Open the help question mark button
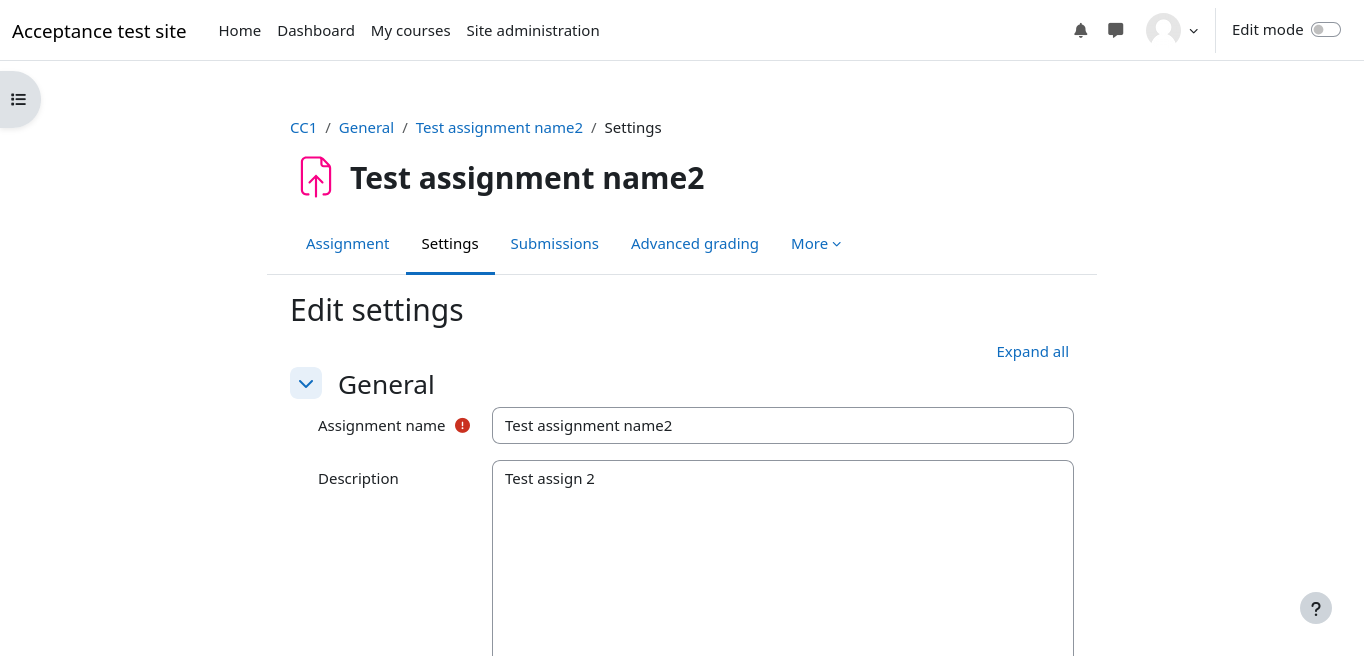The width and height of the screenshot is (1364, 656). click(1315, 608)
